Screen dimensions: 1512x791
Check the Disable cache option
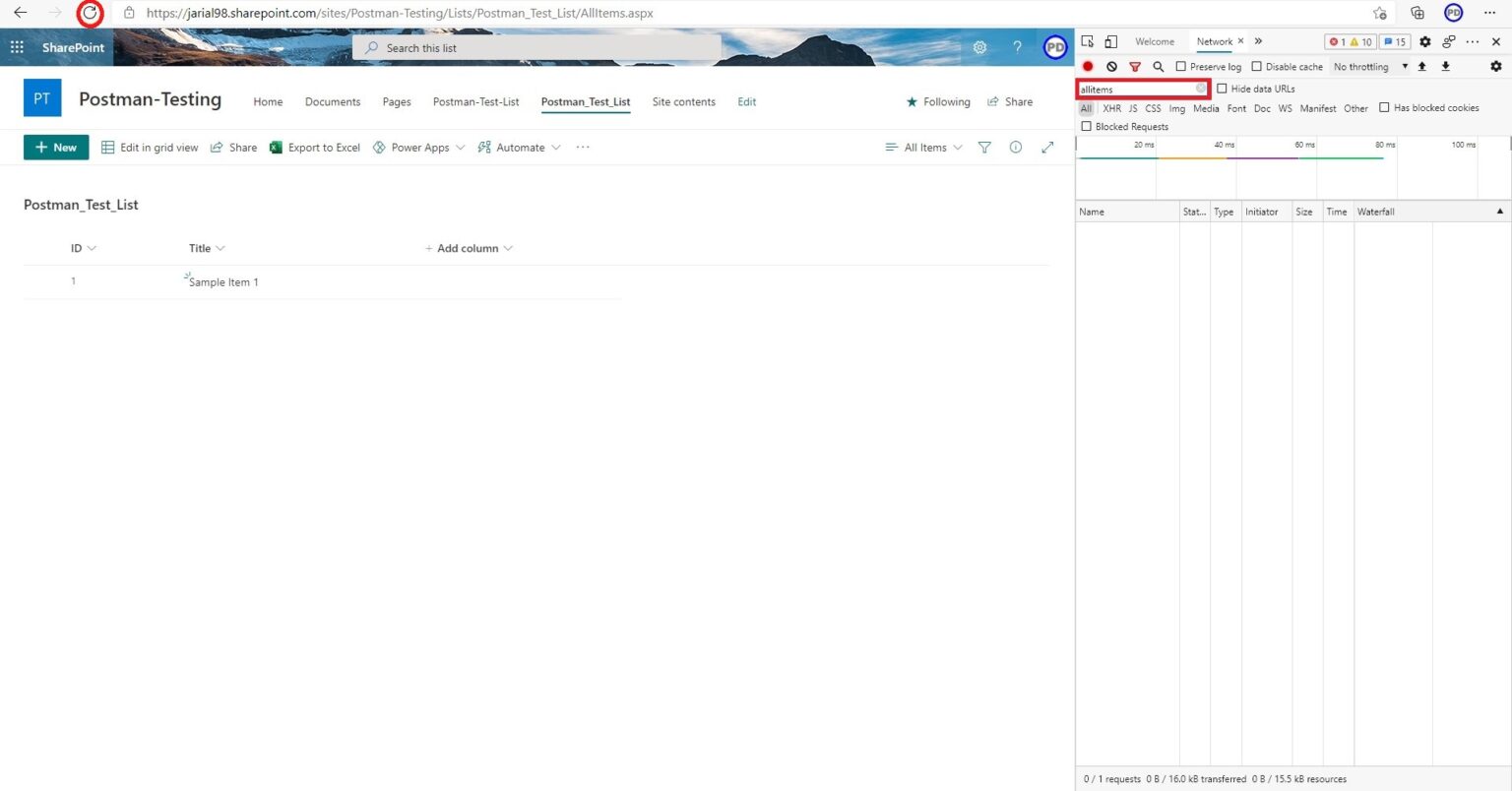pos(1257,66)
